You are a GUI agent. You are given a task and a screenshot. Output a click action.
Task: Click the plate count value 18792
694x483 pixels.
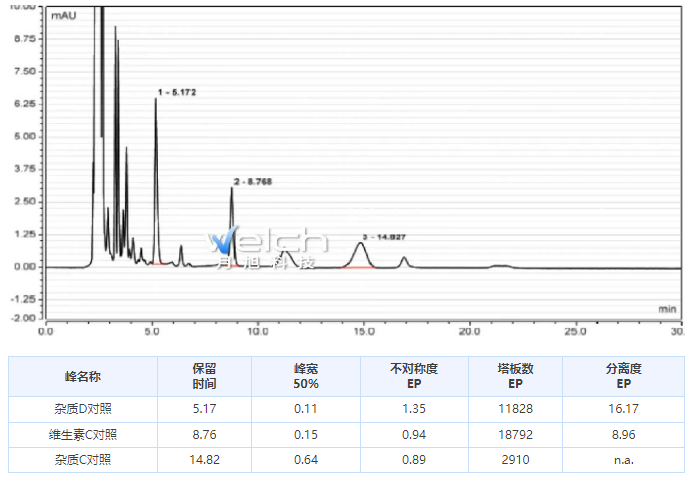(x=515, y=435)
